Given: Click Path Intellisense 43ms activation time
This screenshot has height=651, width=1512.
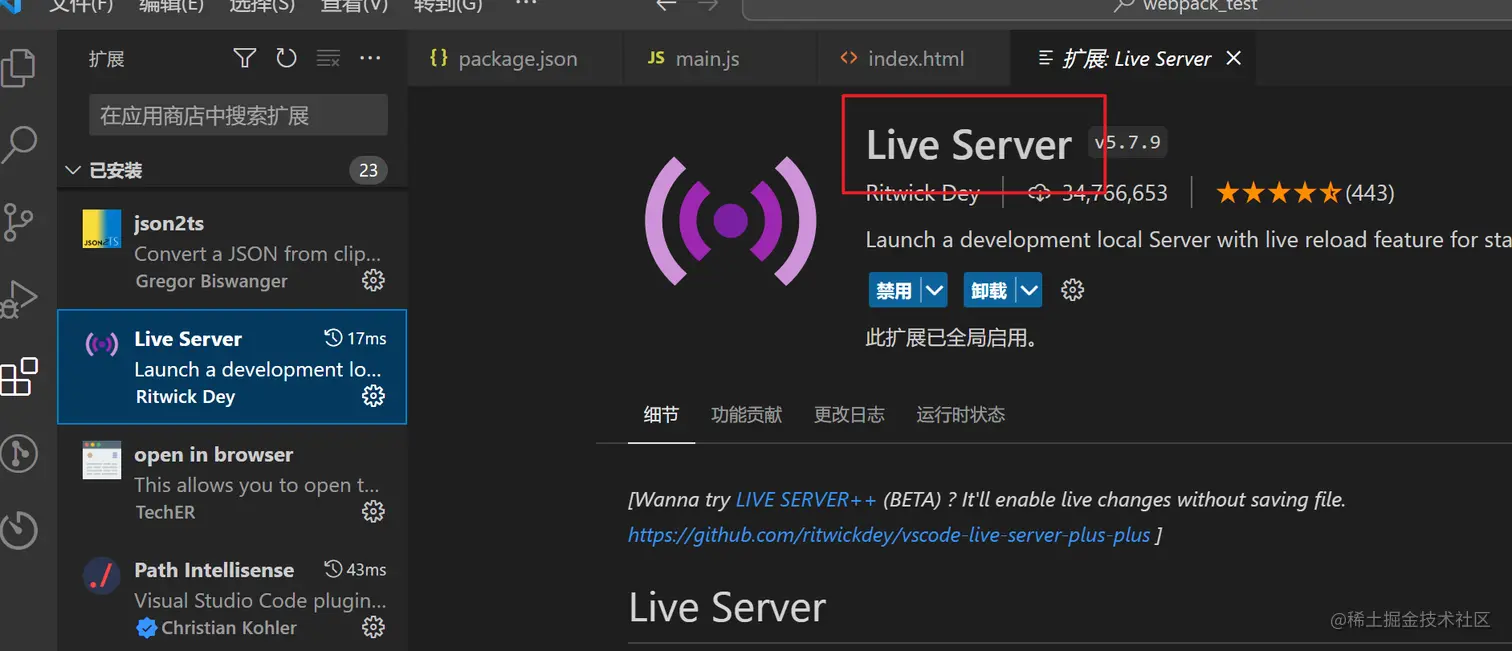Looking at the screenshot, I should 356,569.
